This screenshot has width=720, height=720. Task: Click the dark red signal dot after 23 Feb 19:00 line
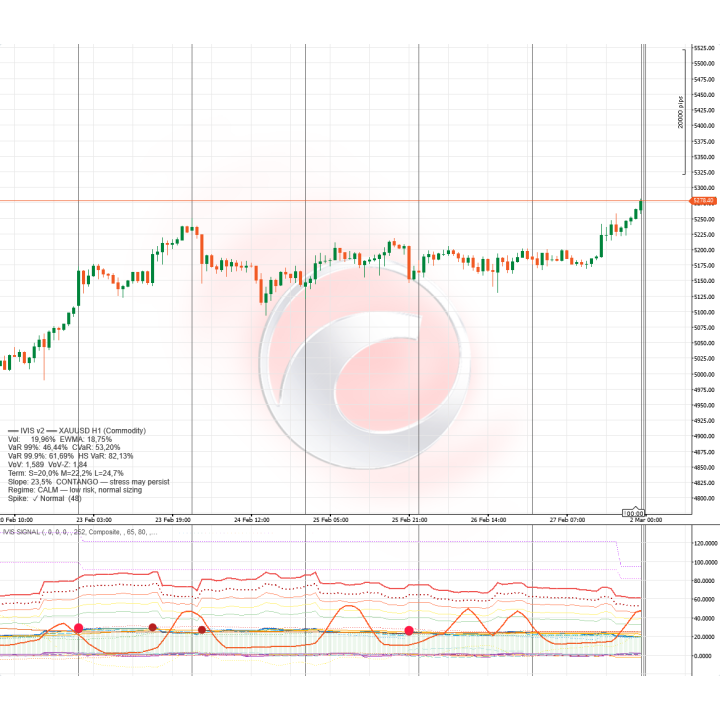[202, 630]
